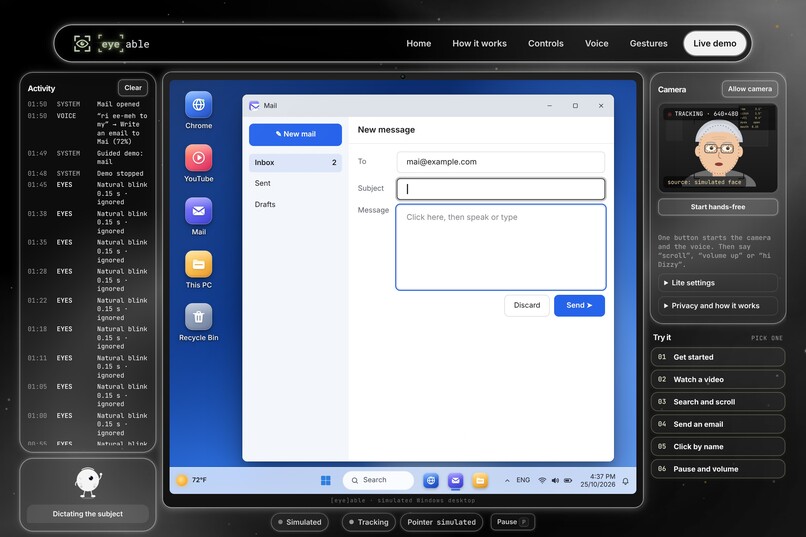Click the Dictating the subject status

(x=87, y=514)
